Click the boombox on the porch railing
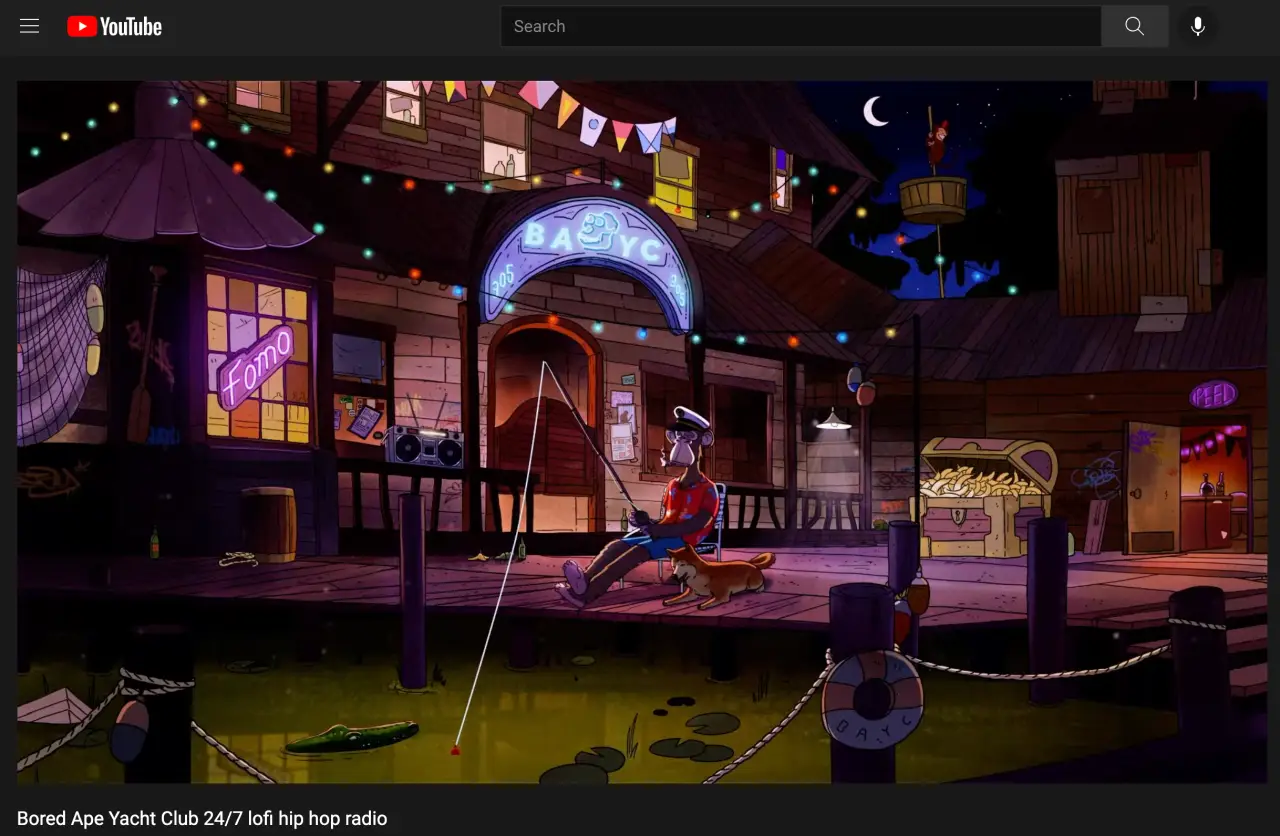 click(x=424, y=446)
